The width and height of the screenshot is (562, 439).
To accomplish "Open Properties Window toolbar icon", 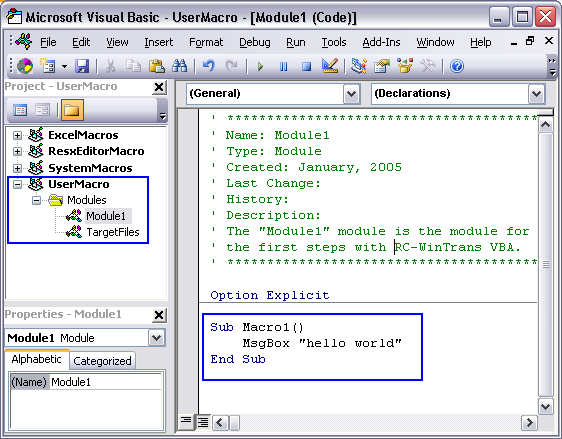I will (x=382, y=66).
